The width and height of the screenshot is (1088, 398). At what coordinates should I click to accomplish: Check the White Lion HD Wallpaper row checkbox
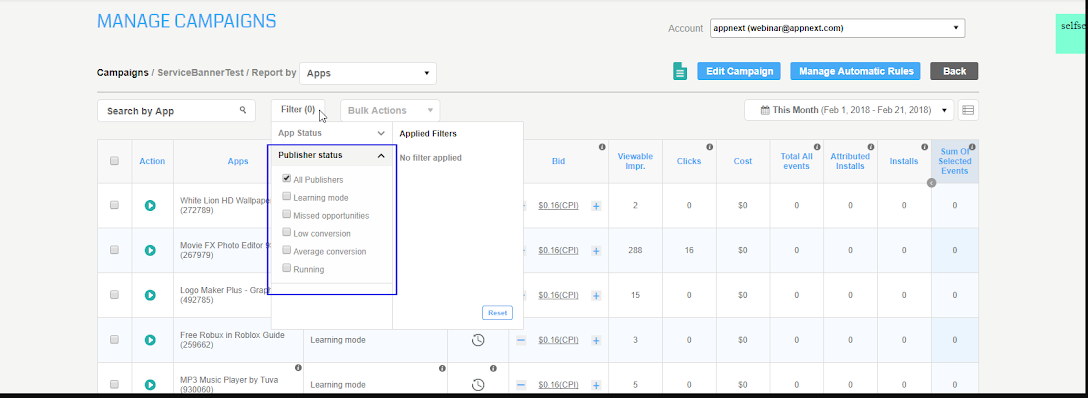tap(114, 205)
